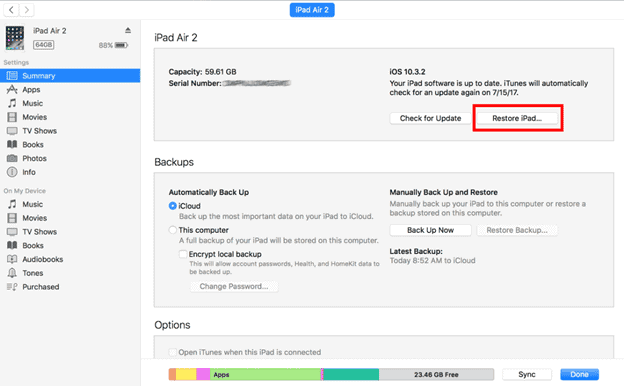
Task: Open Tones bell icon
Action: 12,273
